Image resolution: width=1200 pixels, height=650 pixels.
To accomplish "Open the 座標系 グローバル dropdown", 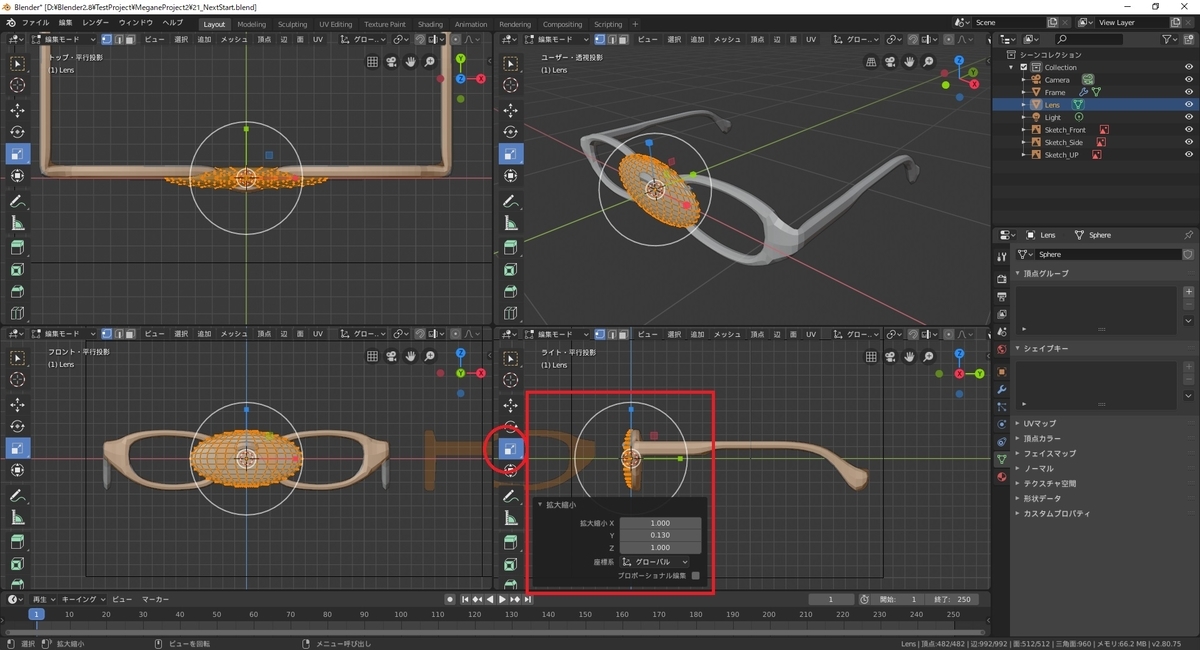I will [655, 562].
